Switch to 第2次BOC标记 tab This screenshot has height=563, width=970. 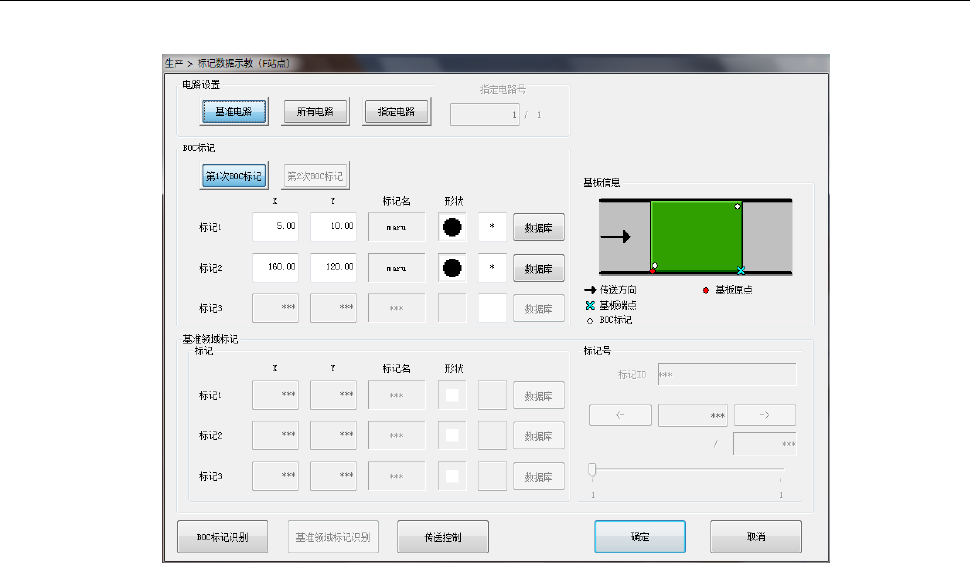pyautogui.click(x=315, y=177)
